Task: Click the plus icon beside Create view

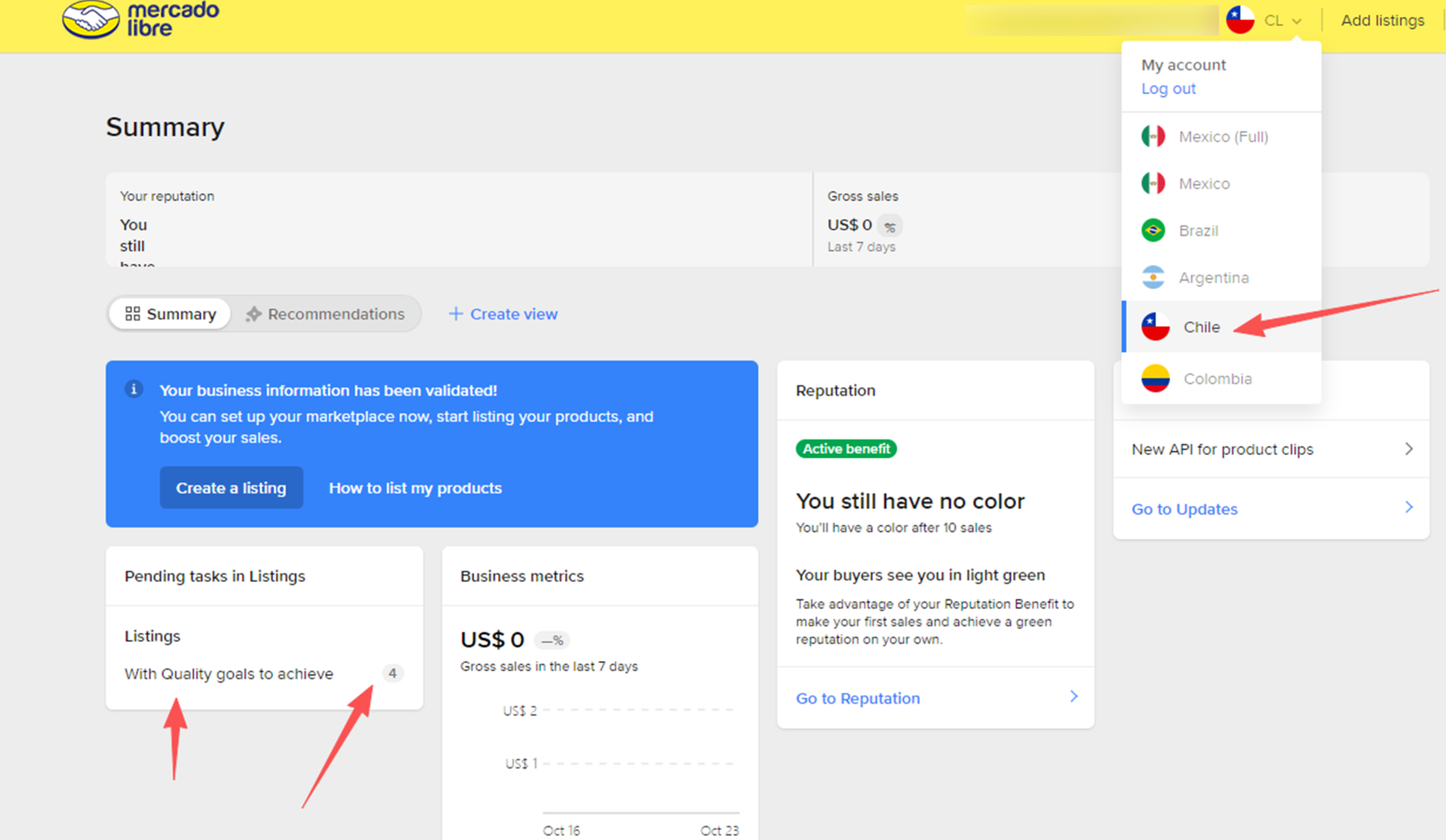Action: click(x=456, y=313)
